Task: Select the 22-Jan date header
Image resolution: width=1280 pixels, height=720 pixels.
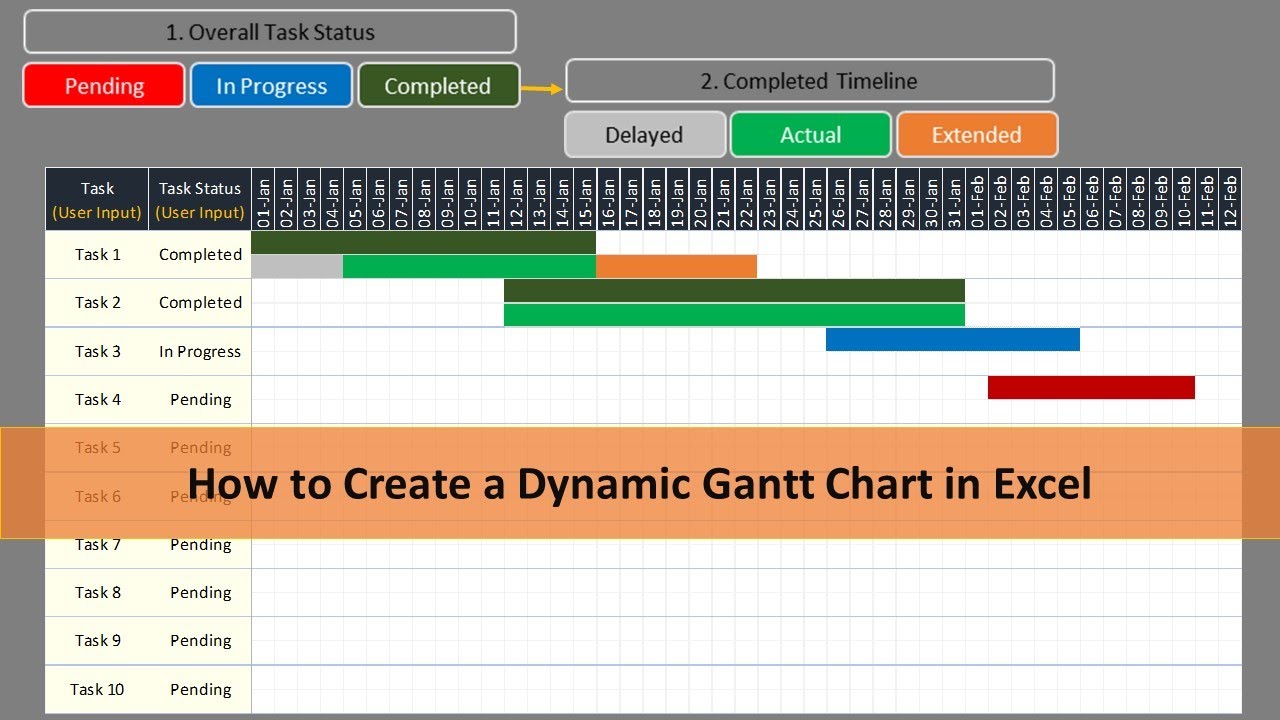Action: click(746, 200)
